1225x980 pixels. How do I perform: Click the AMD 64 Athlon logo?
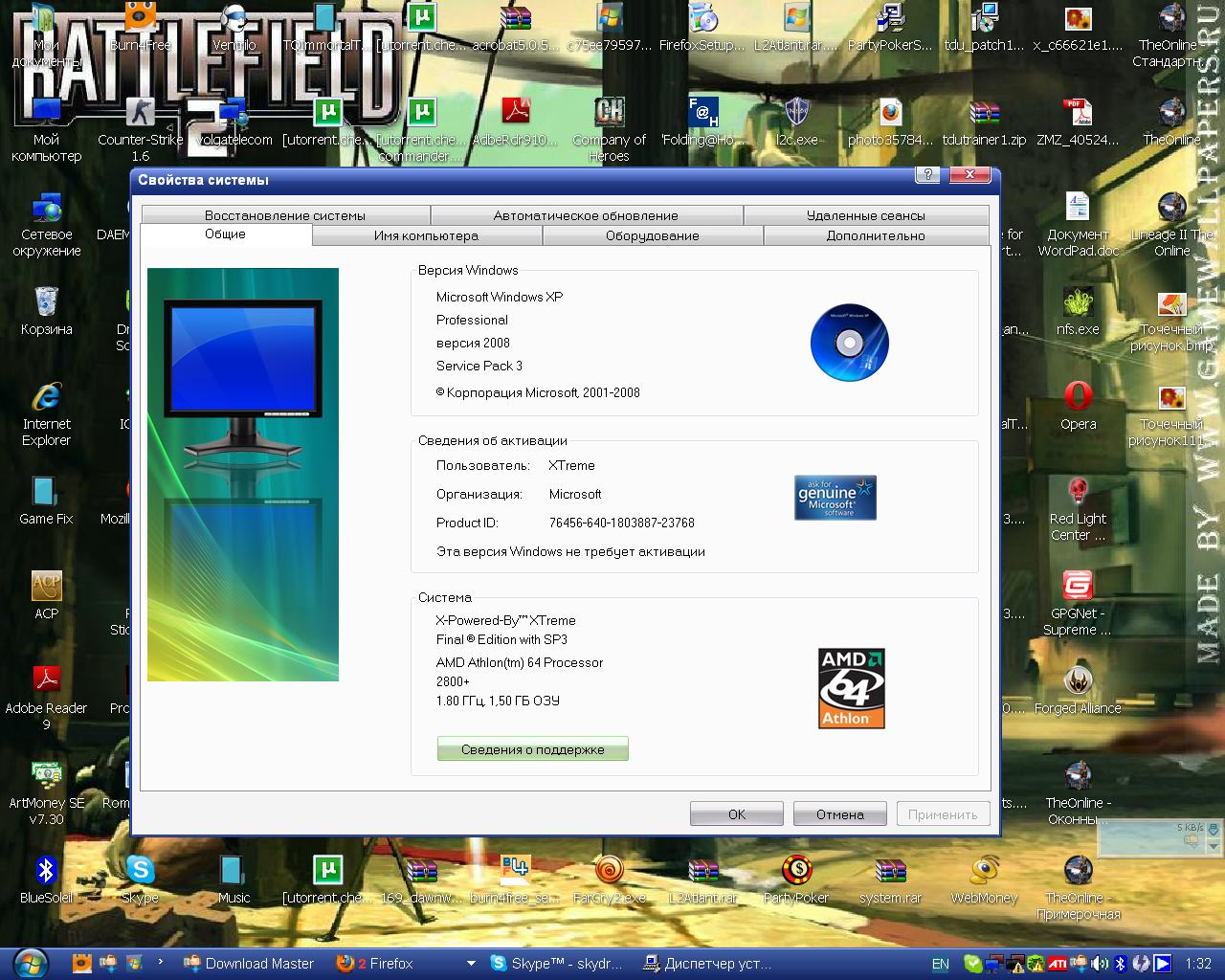pyautogui.click(x=852, y=688)
